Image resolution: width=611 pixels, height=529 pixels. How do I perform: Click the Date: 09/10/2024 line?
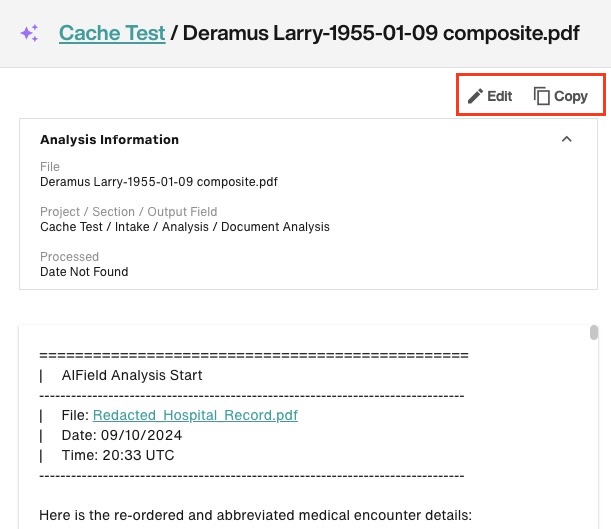pyautogui.click(x=122, y=435)
